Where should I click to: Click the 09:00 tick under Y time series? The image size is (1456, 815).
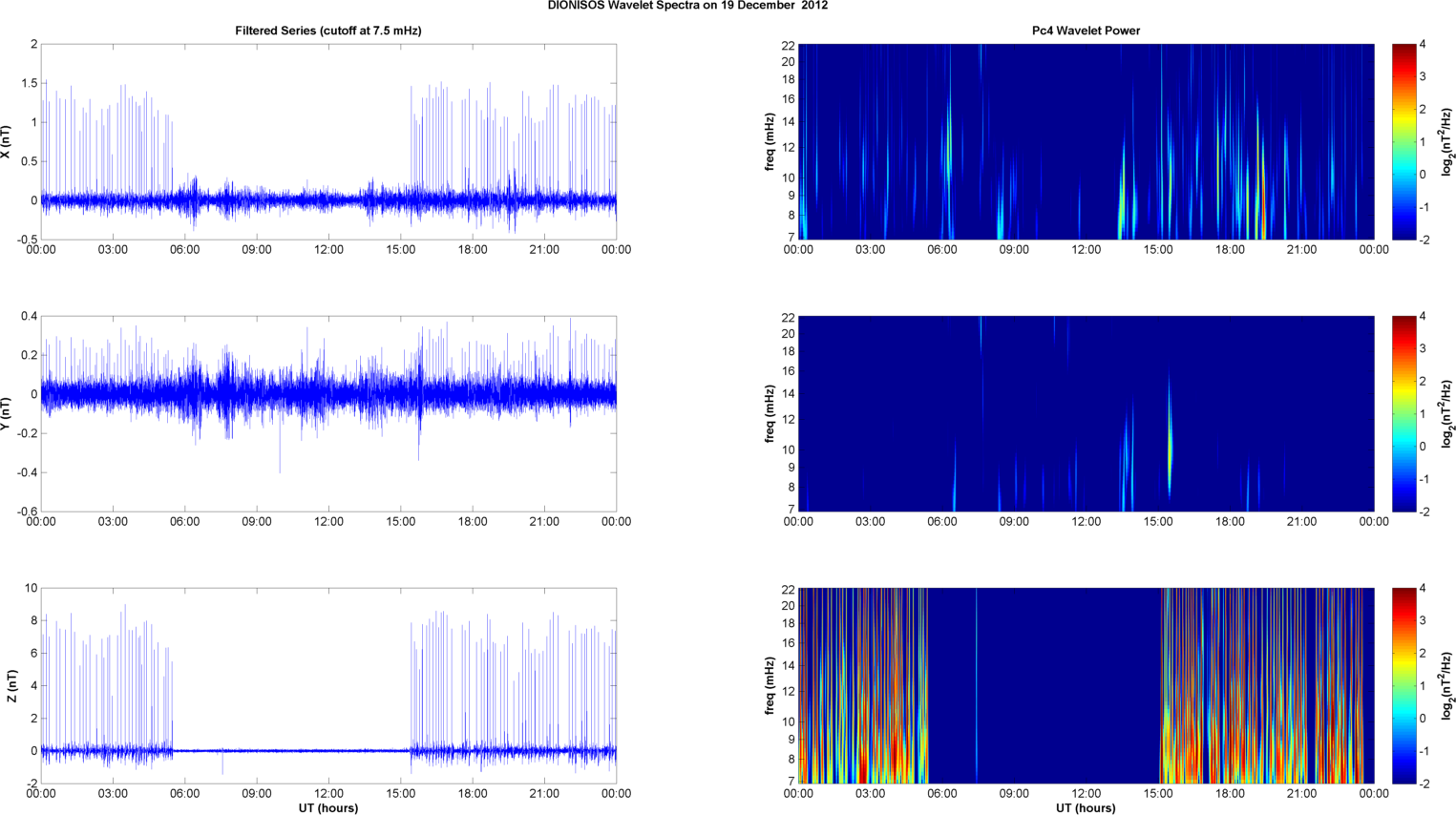tap(257, 521)
